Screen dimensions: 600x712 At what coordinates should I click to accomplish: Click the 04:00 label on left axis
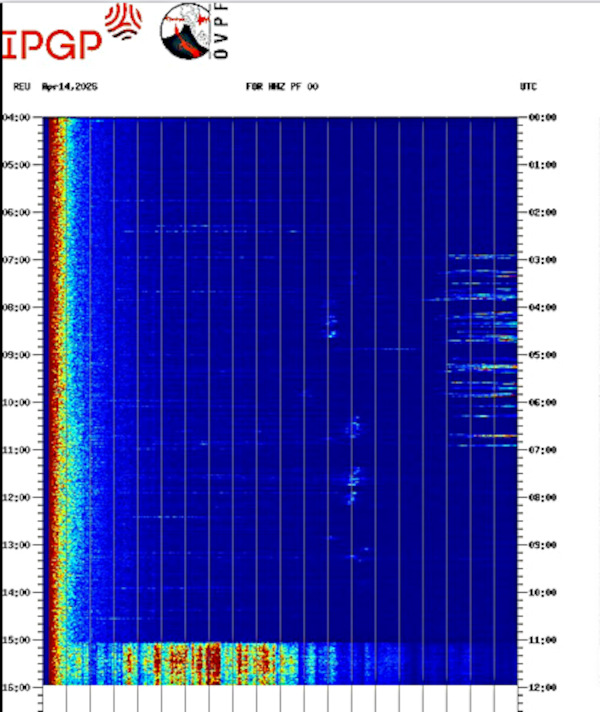point(20,117)
